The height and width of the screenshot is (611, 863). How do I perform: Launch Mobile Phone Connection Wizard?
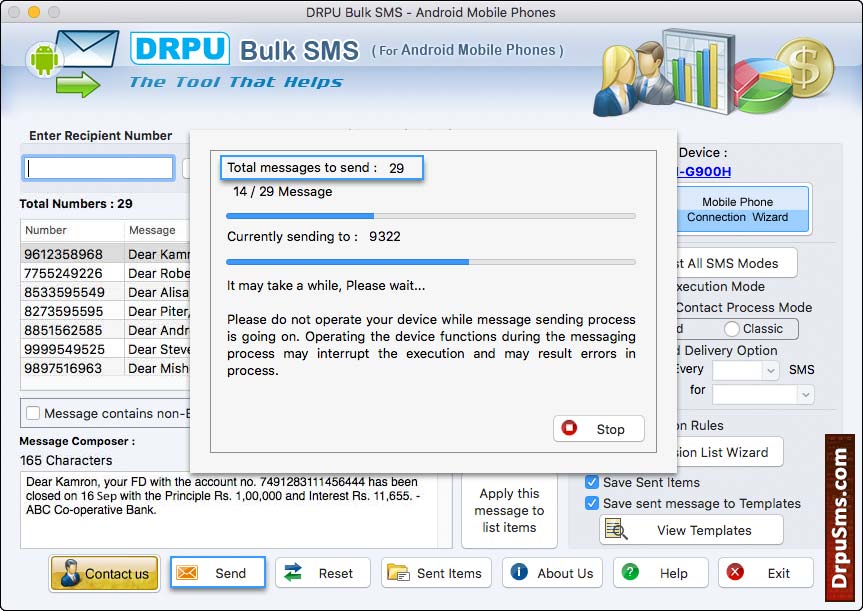[742, 209]
